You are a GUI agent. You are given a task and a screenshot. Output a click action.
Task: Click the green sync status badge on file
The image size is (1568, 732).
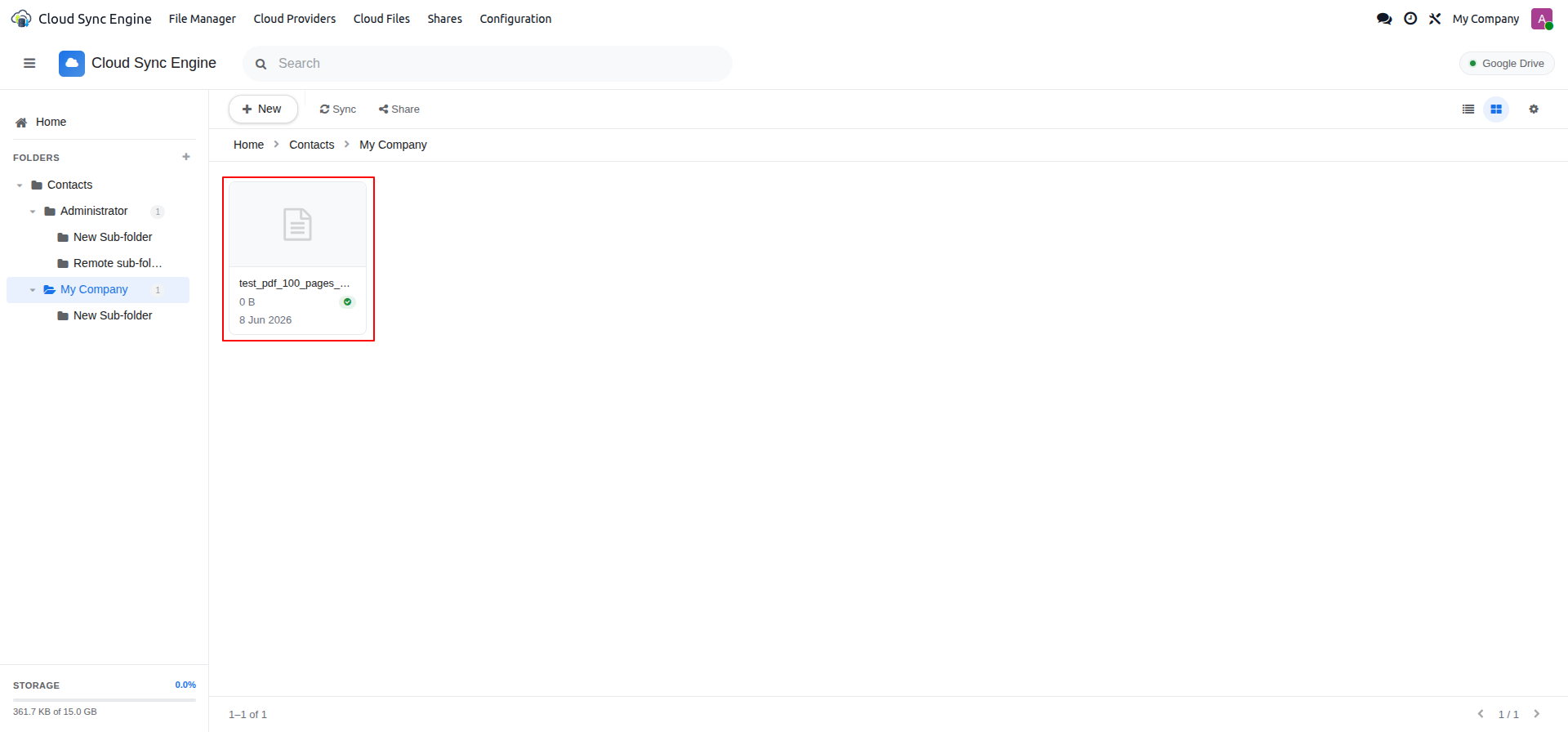click(x=347, y=302)
